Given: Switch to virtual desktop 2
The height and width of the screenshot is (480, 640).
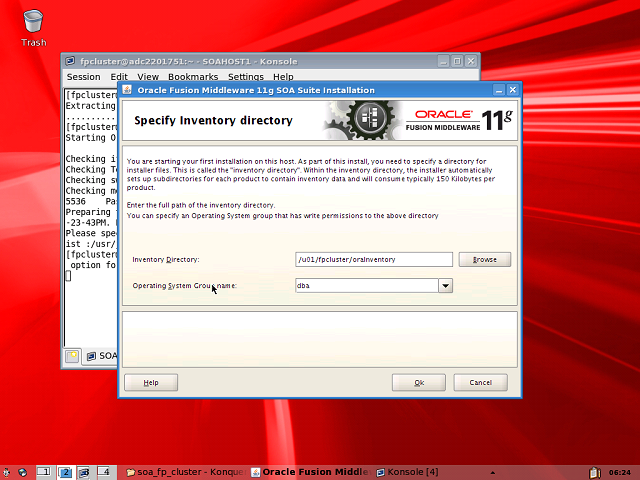Looking at the screenshot, I should tap(64, 472).
